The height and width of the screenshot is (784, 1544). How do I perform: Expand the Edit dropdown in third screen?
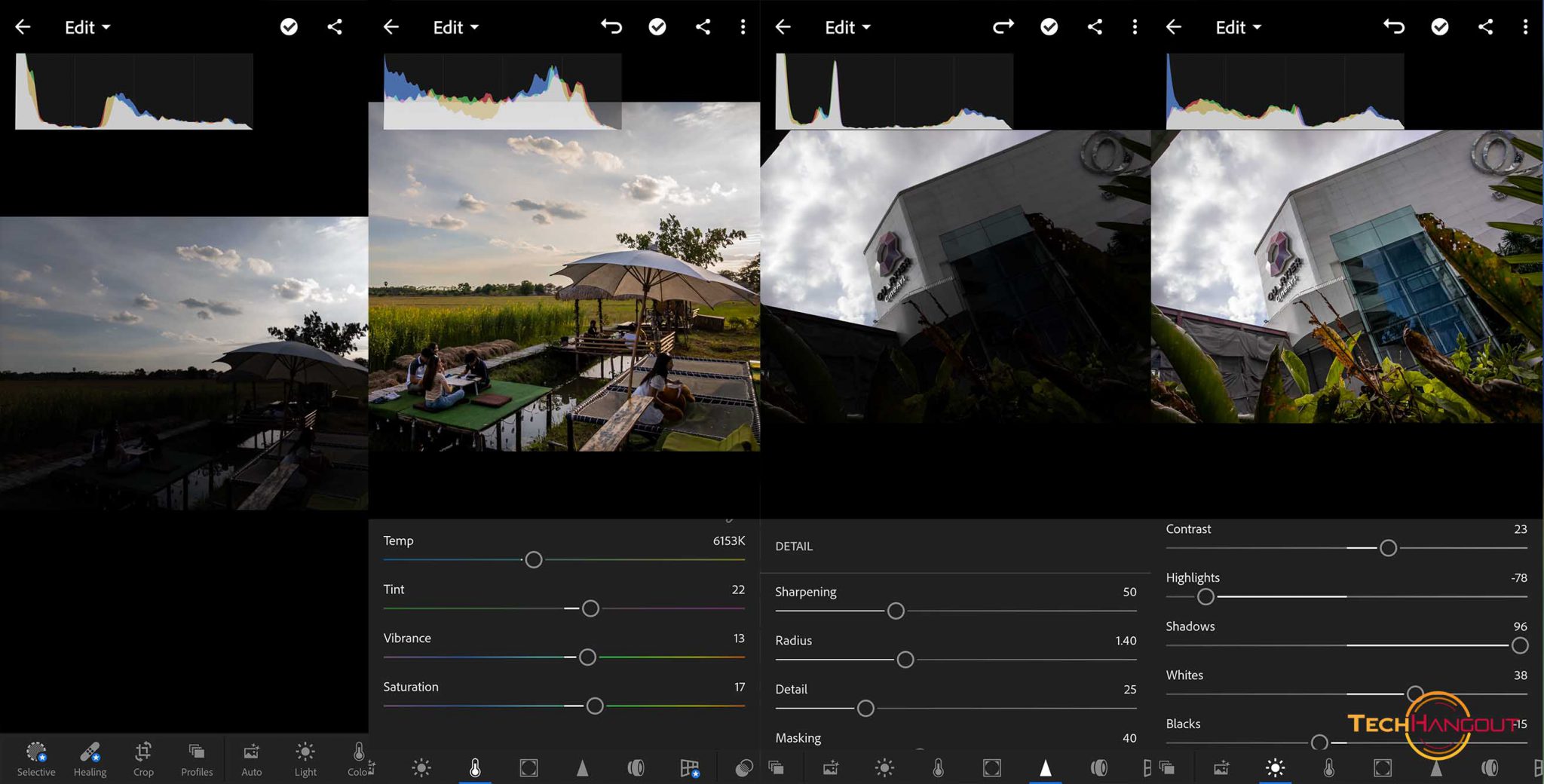coord(847,27)
